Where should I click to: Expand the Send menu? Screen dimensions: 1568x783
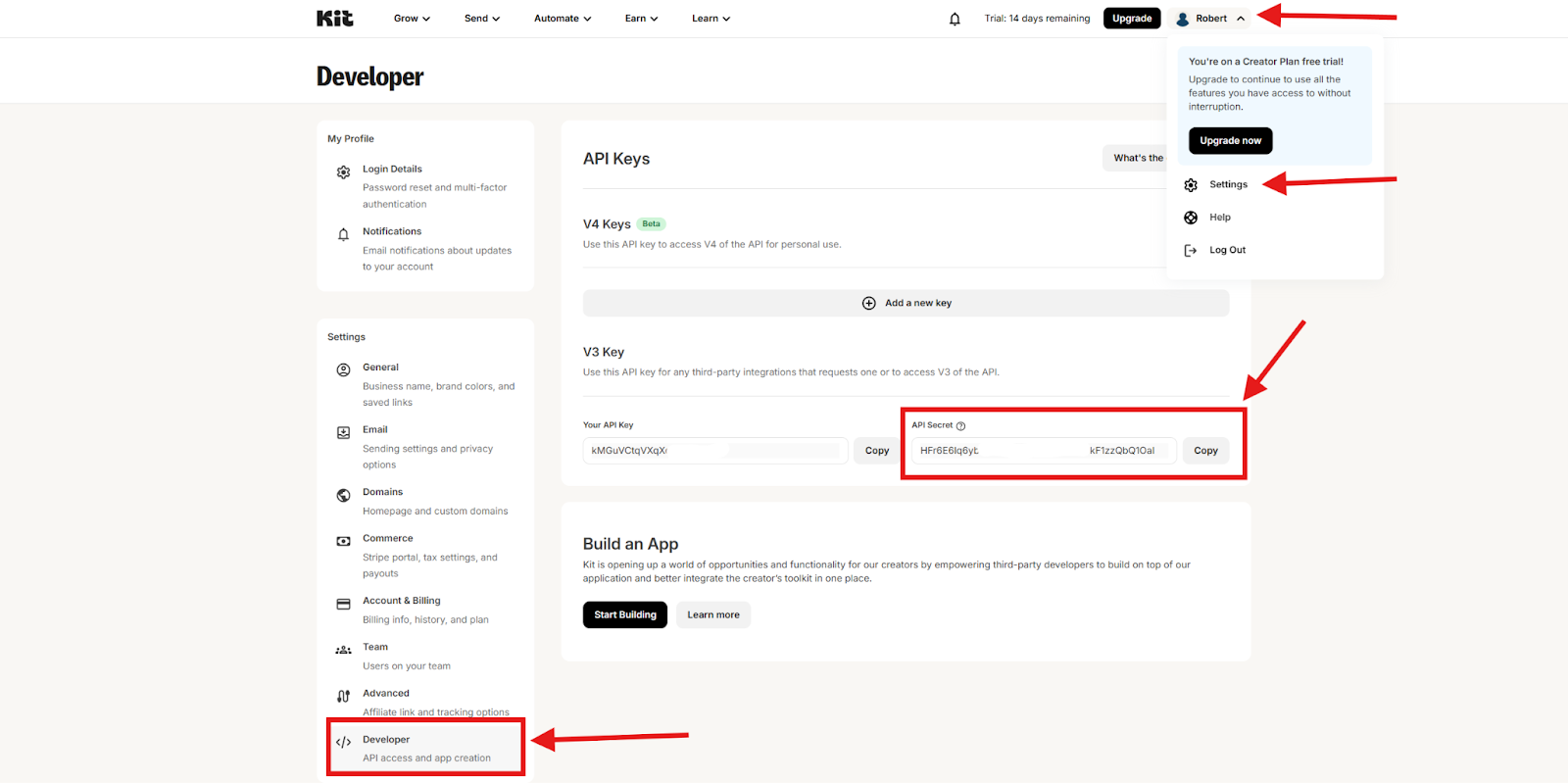tap(482, 19)
